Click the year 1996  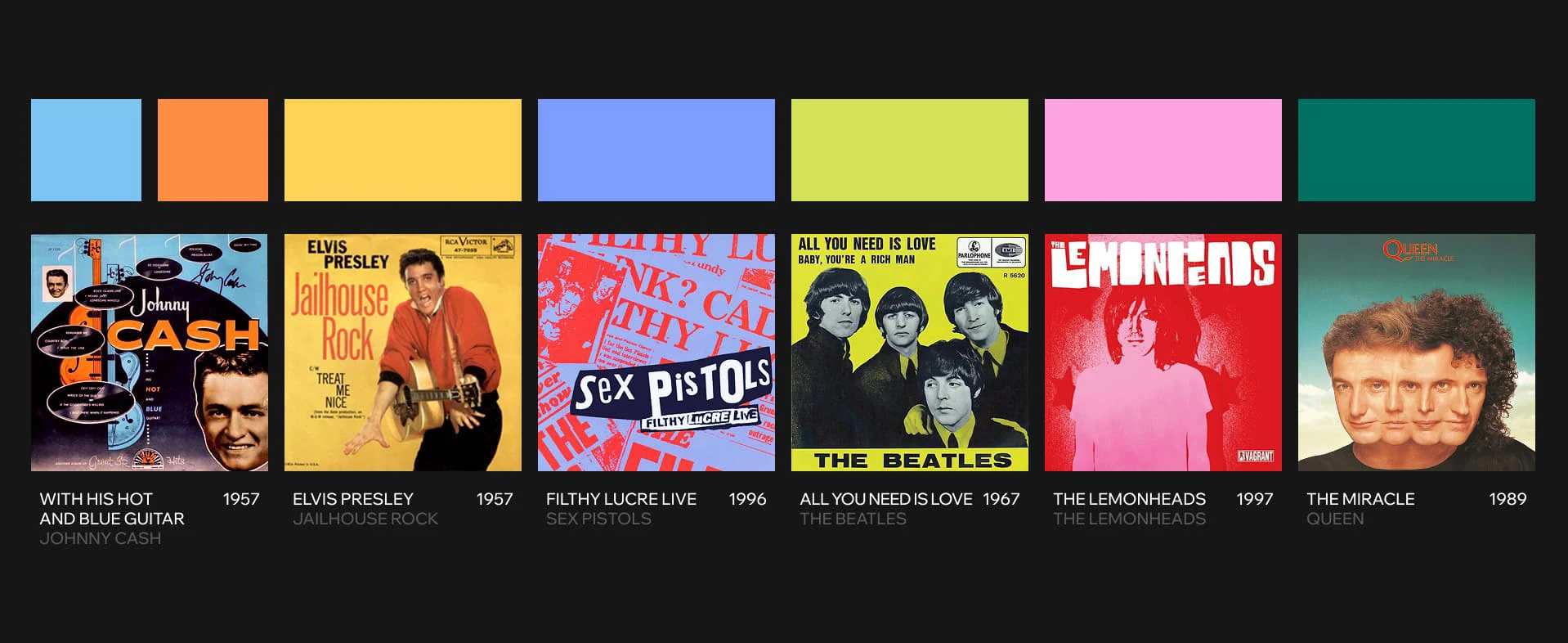(x=748, y=499)
